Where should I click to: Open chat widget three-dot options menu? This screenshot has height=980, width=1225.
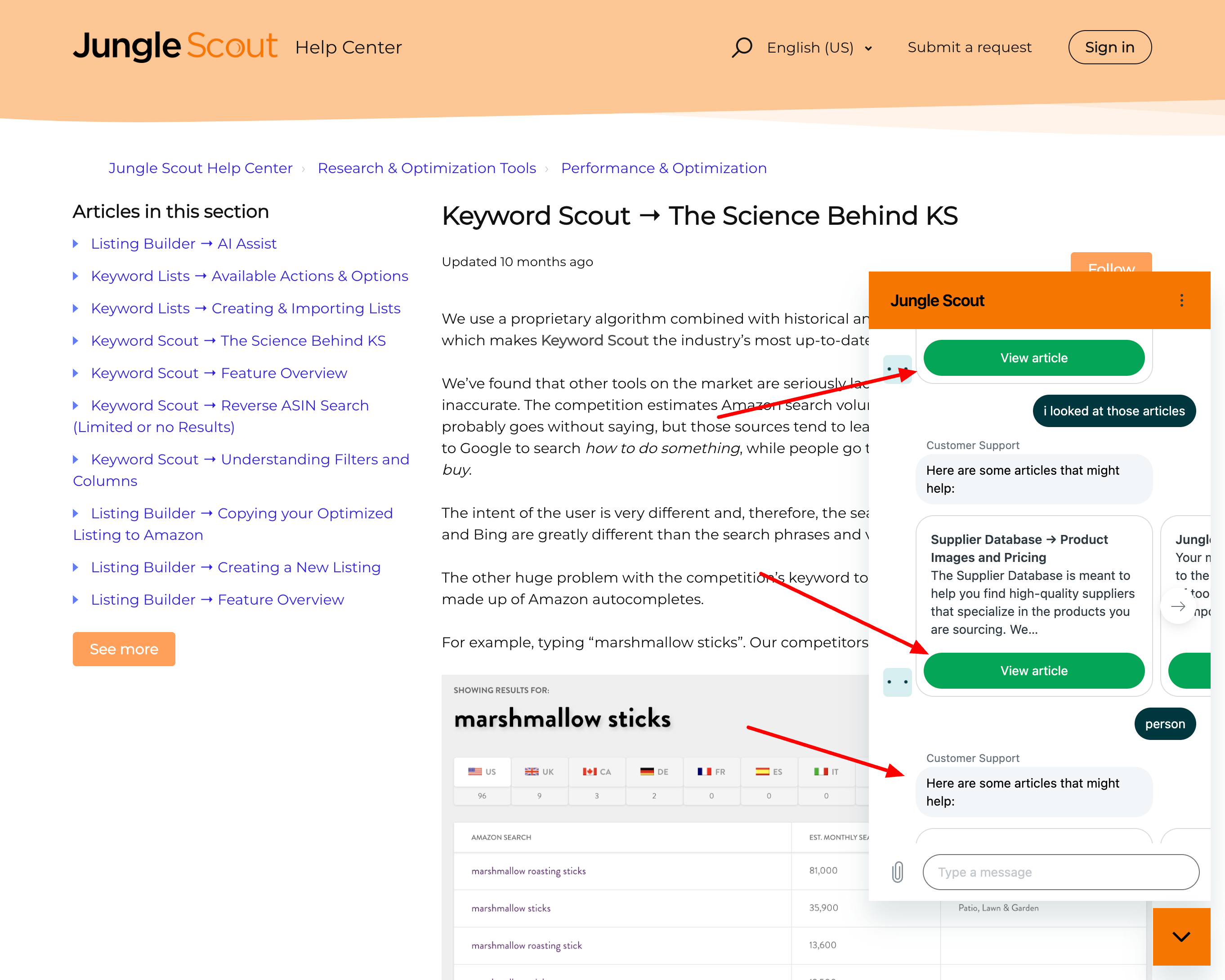[1181, 300]
